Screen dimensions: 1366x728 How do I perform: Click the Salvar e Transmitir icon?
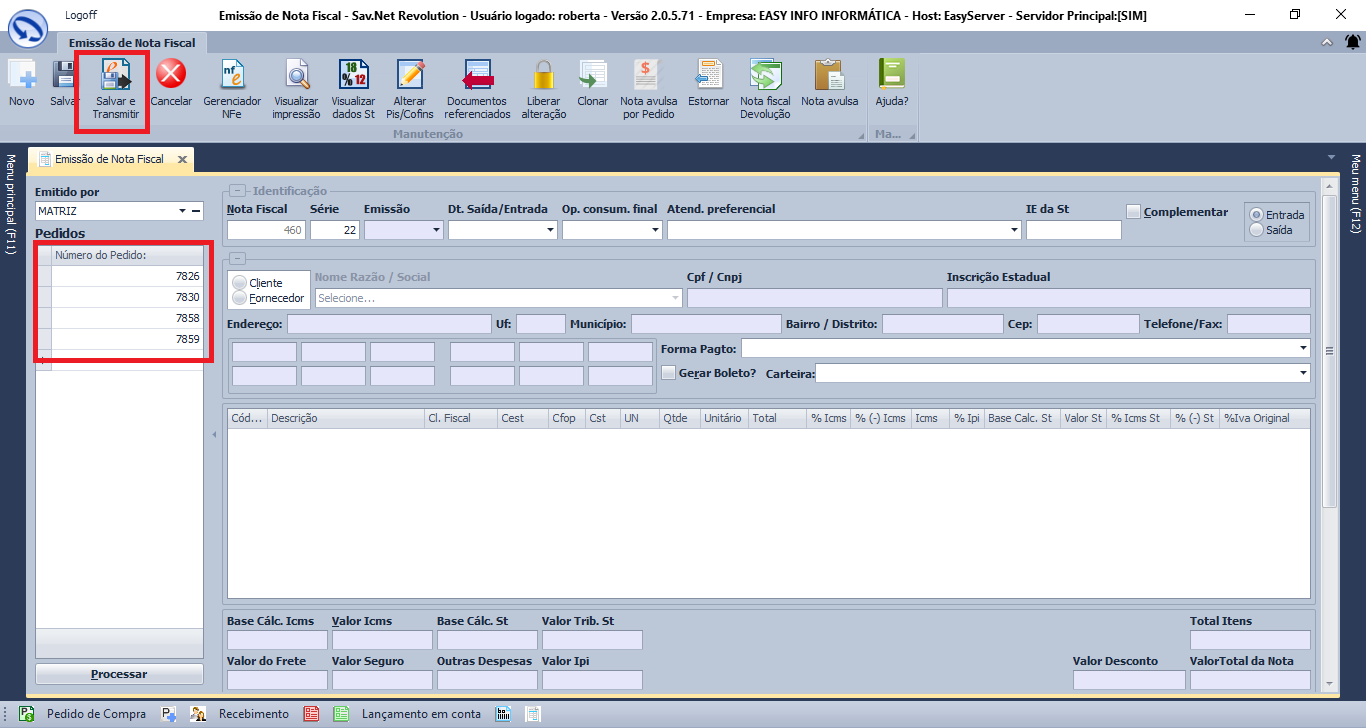pyautogui.click(x=116, y=76)
